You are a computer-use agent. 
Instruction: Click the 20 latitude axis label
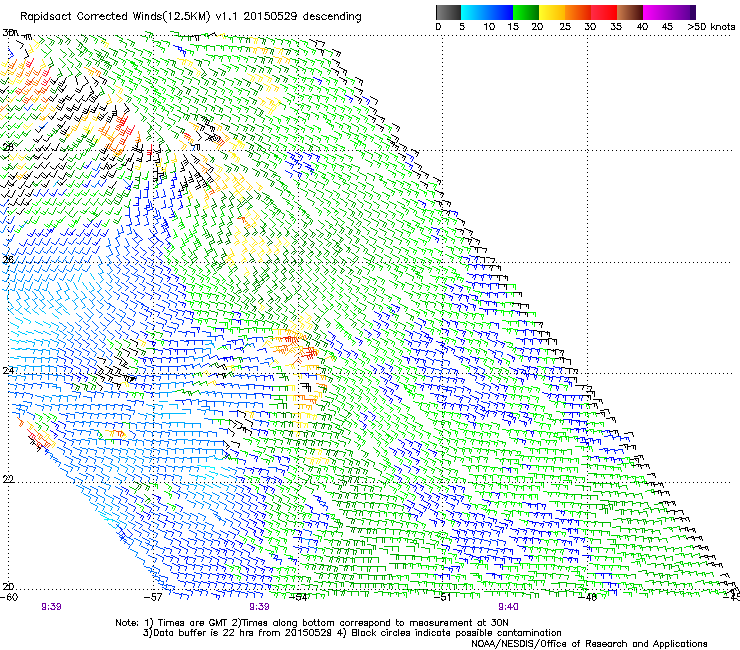tap(8, 587)
